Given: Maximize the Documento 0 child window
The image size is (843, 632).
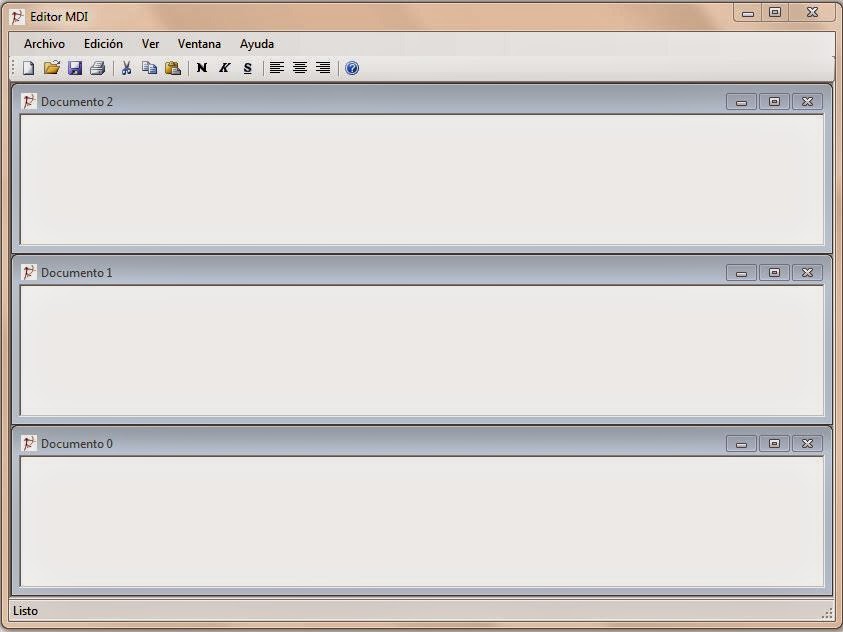Looking at the screenshot, I should point(774,443).
